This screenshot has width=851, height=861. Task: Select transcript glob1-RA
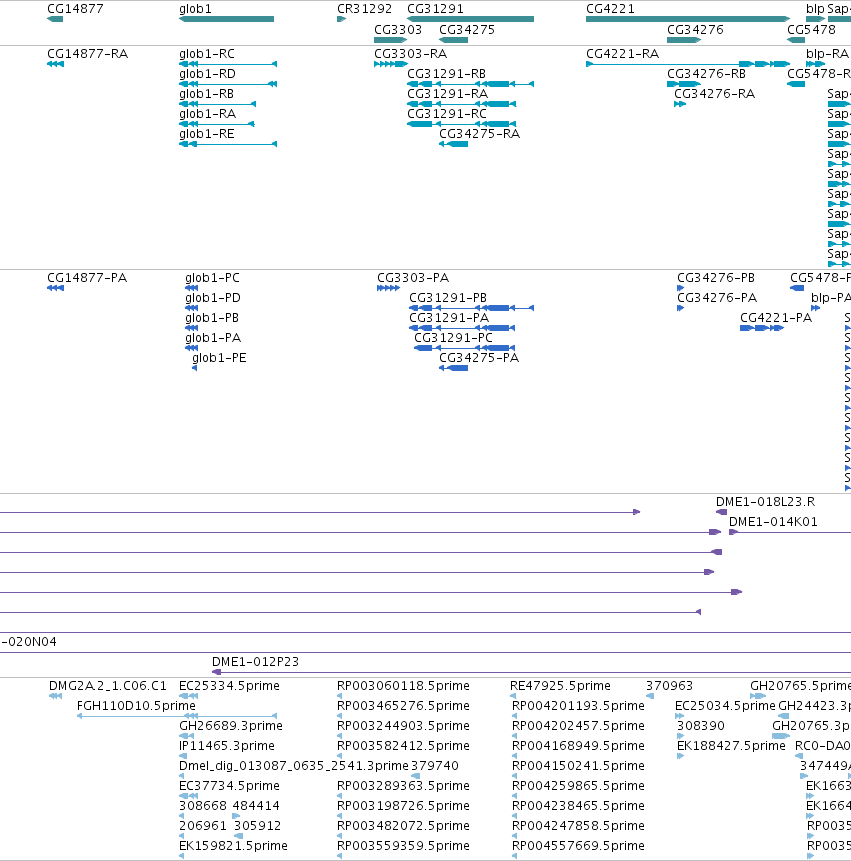[x=208, y=114]
